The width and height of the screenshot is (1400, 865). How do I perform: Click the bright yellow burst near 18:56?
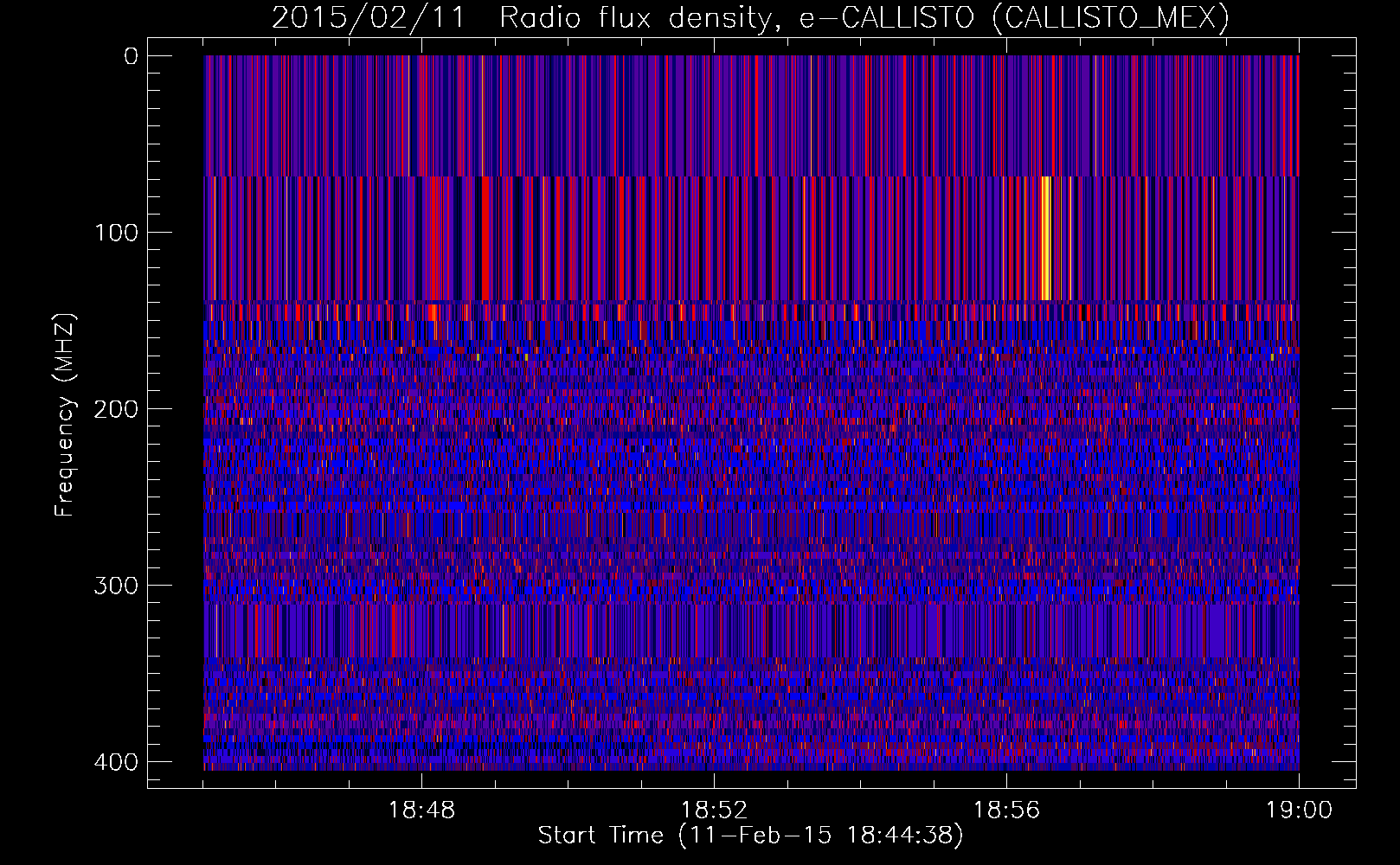pos(1045,238)
